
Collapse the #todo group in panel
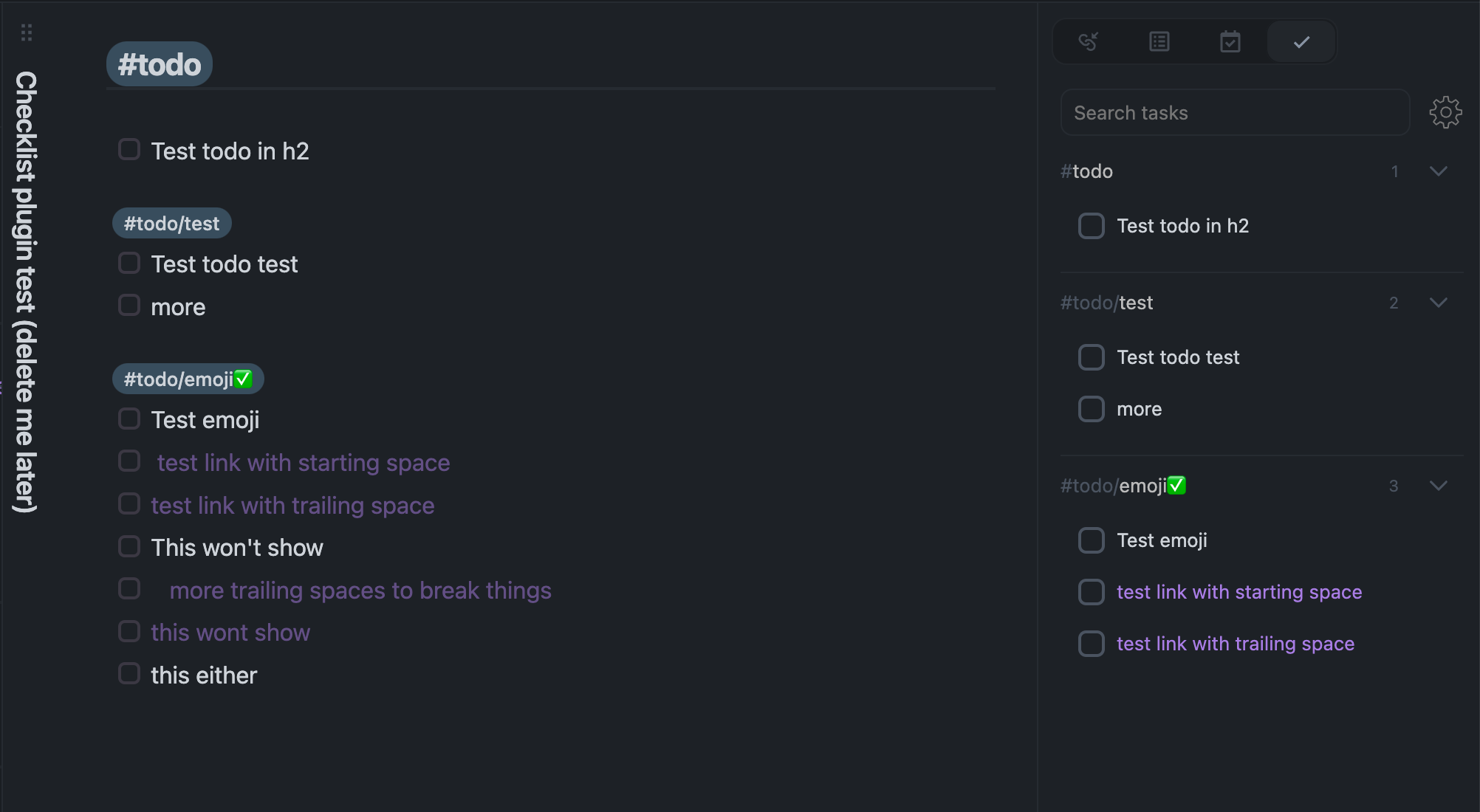[x=1438, y=171]
